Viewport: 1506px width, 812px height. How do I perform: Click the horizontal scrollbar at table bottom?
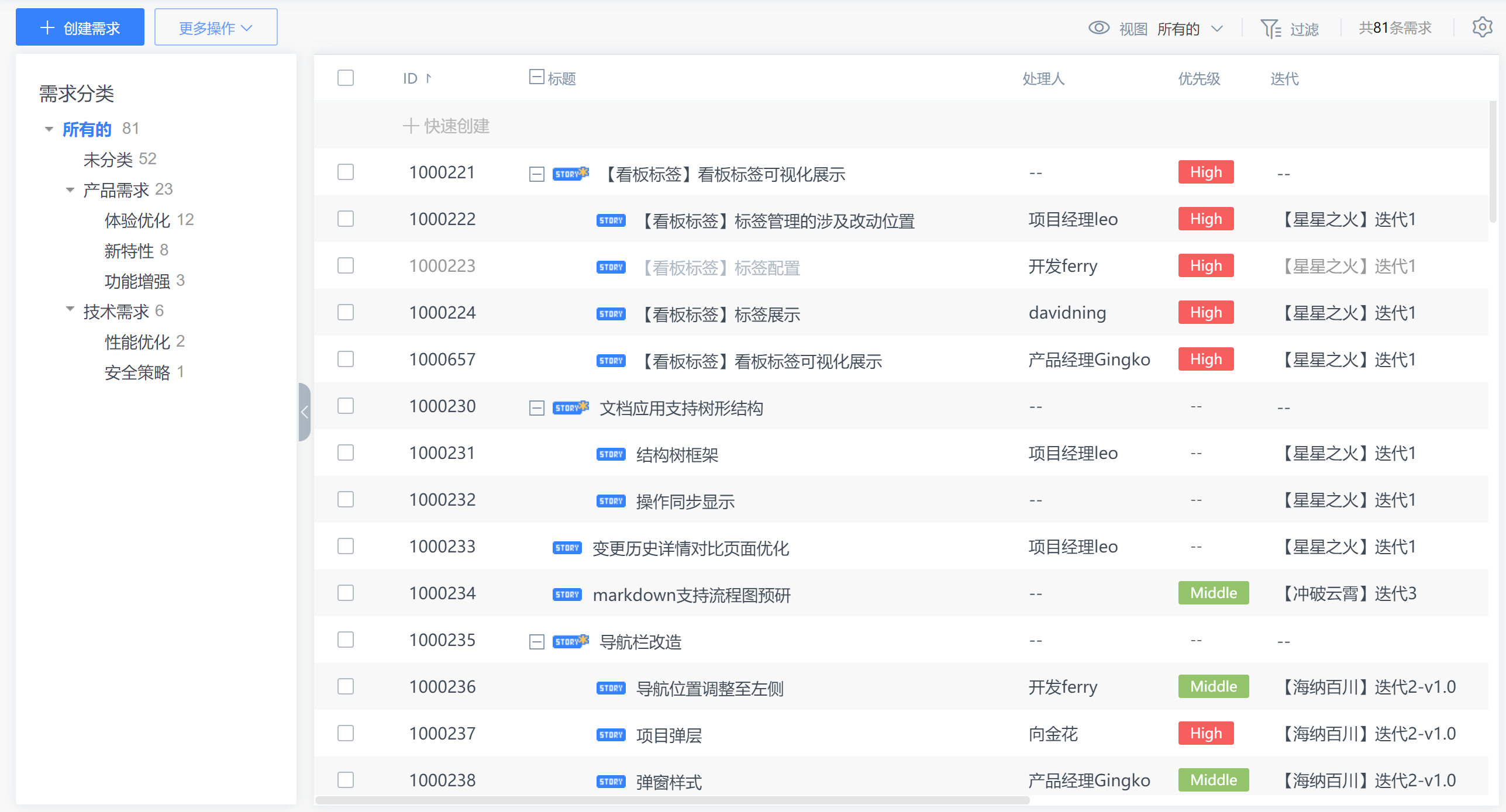[x=672, y=800]
